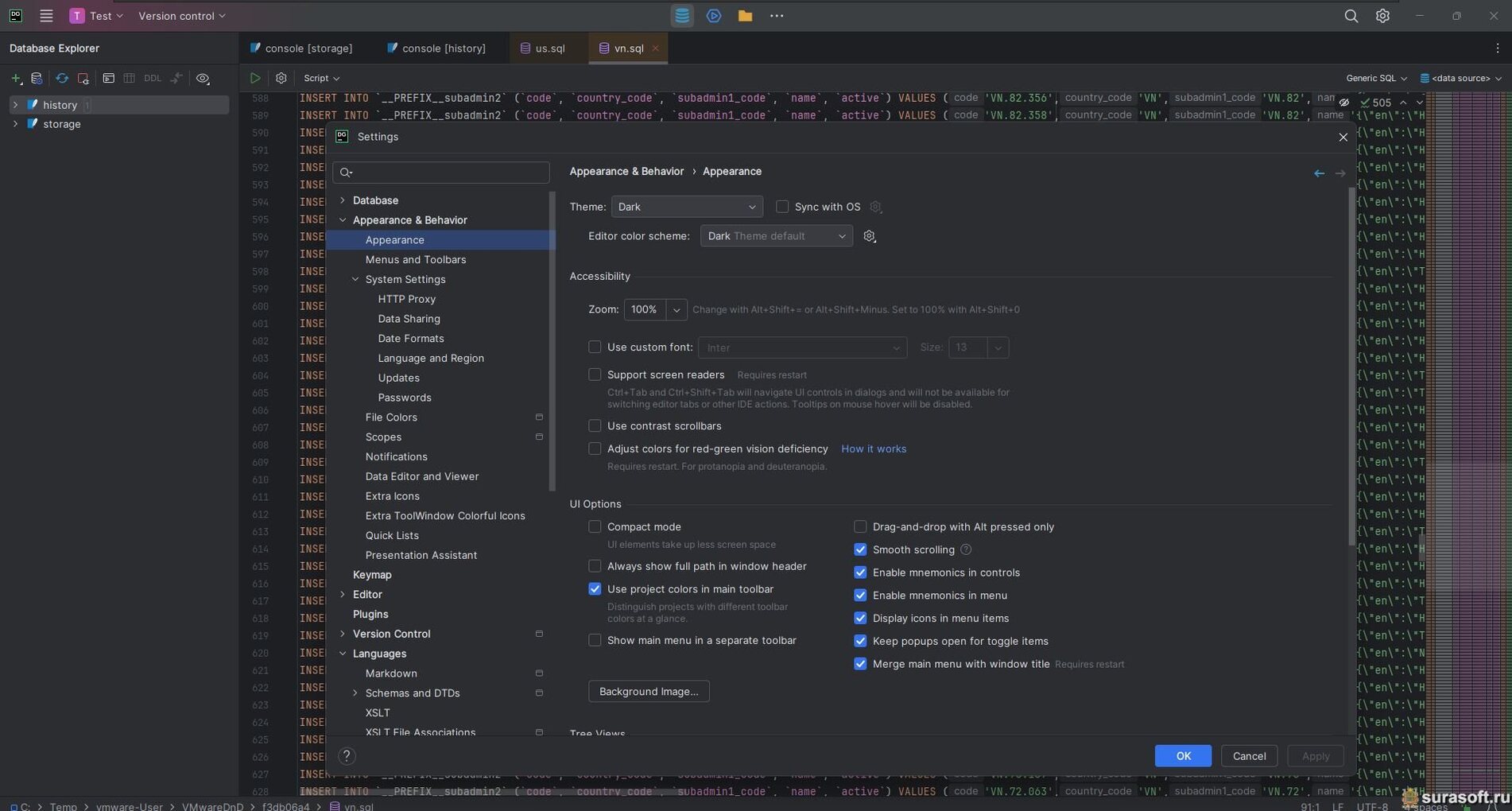Uncheck Smooth scrolling option

tap(860, 549)
